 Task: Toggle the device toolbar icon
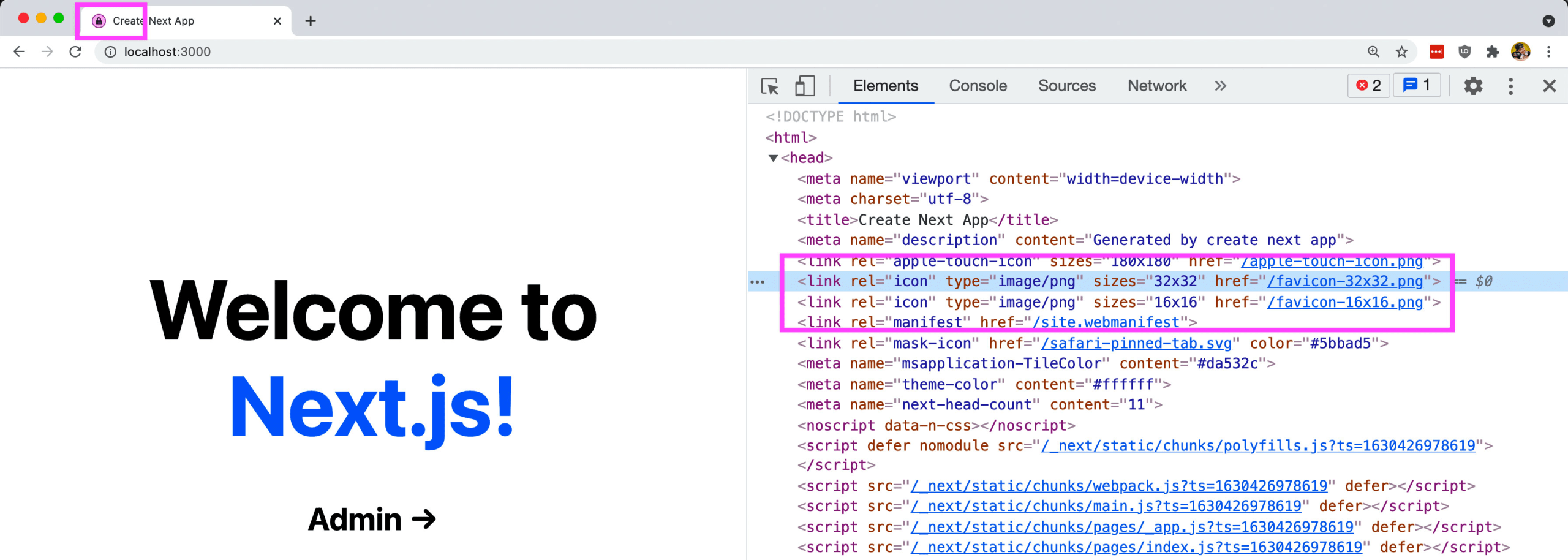[805, 86]
